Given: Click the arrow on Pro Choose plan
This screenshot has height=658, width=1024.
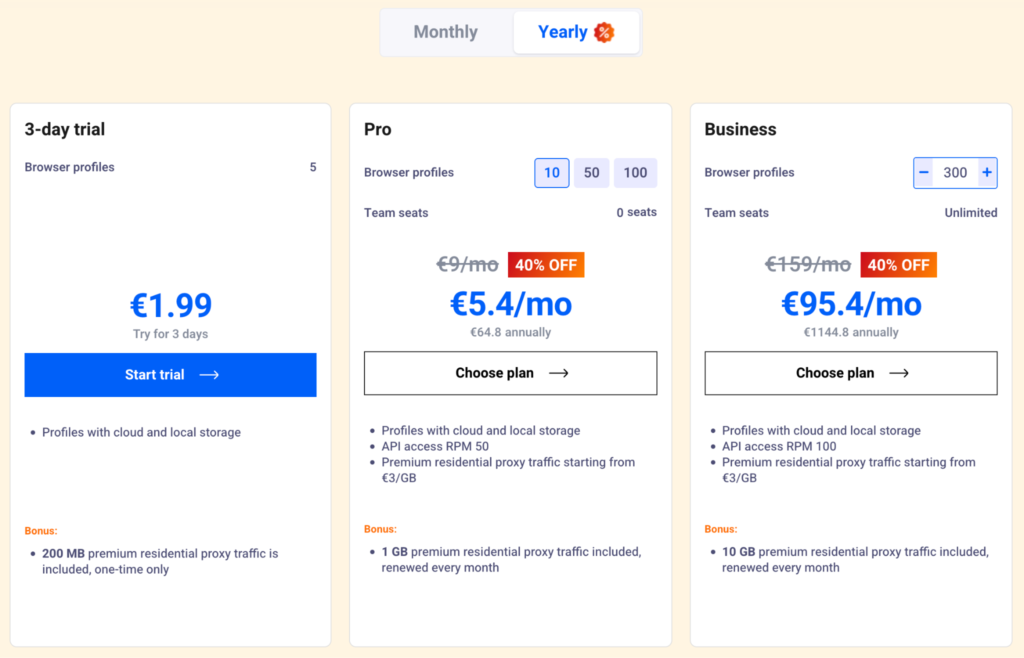Looking at the screenshot, I should coord(559,373).
